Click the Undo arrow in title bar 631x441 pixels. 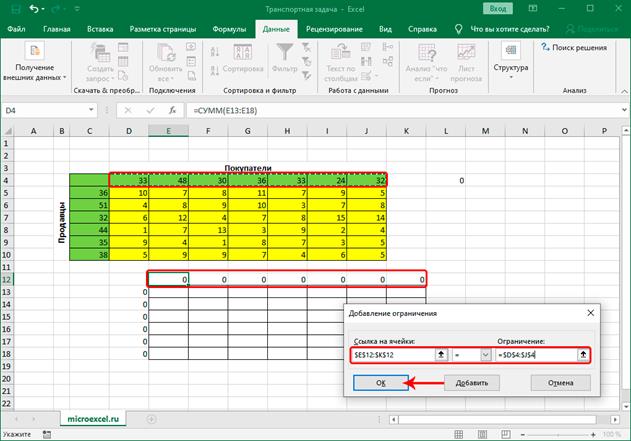click(34, 8)
